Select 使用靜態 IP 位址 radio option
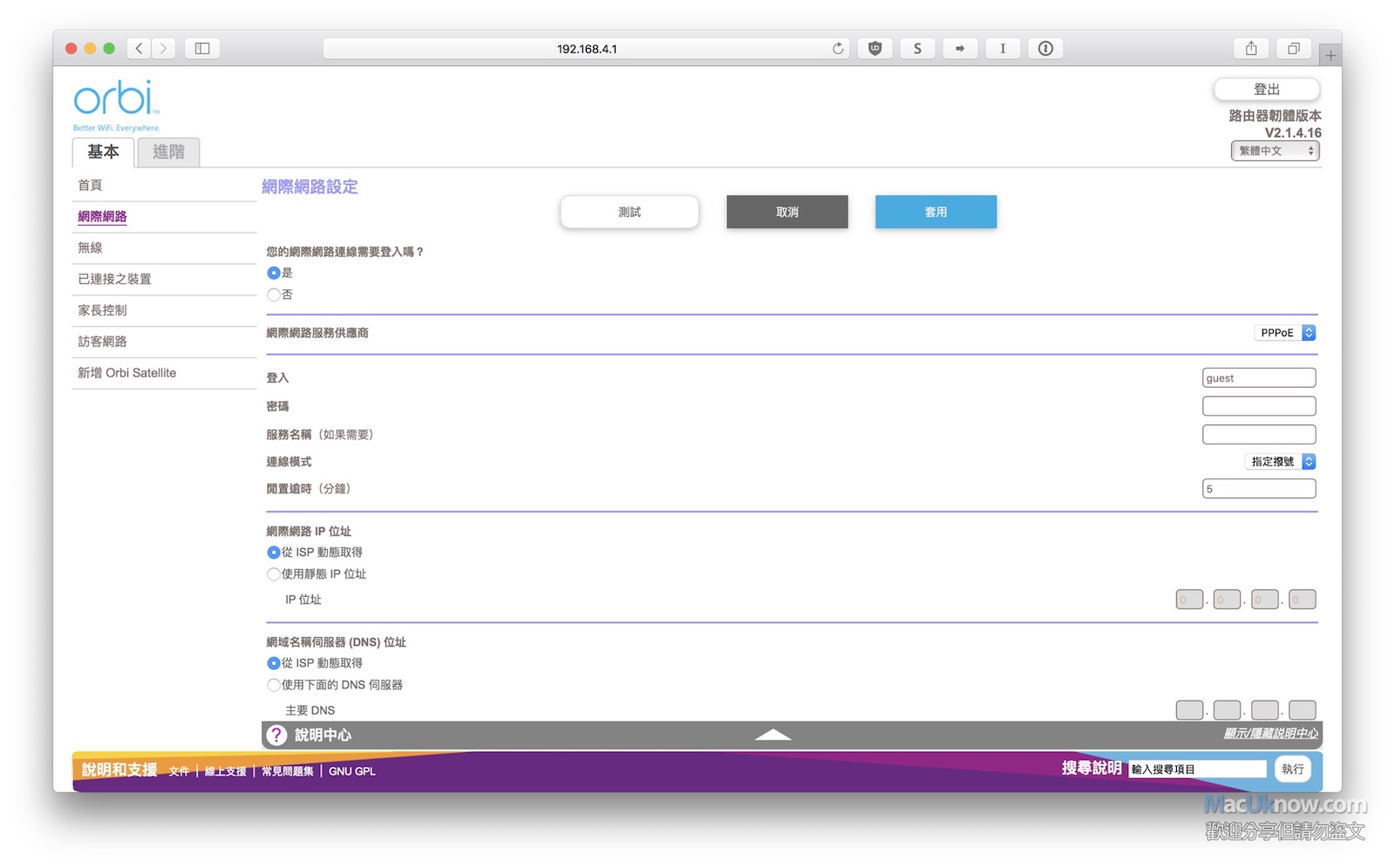This screenshot has width=1395, height=868. [x=274, y=574]
